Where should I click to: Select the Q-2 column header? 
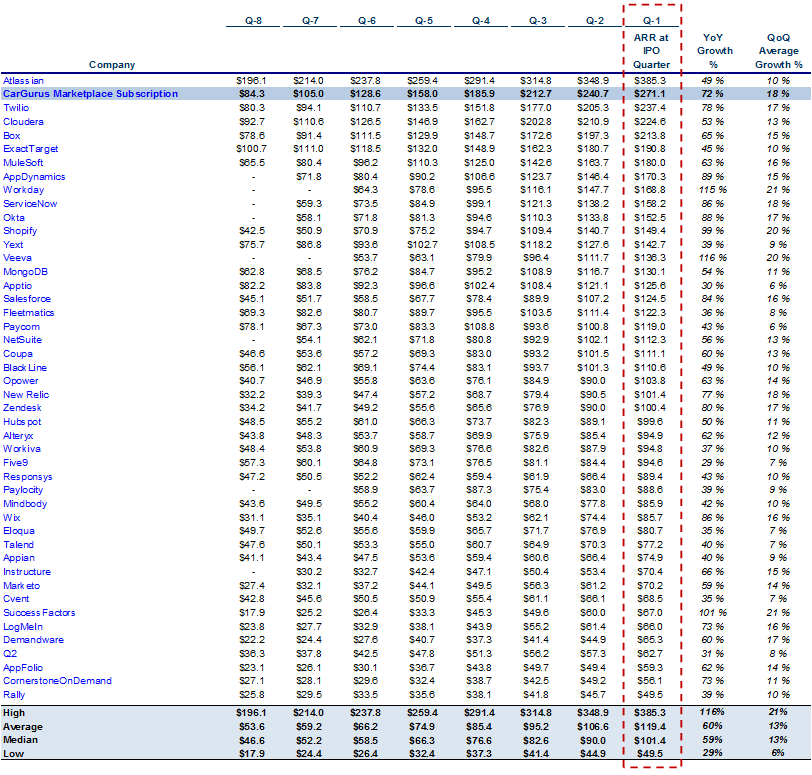click(x=594, y=21)
